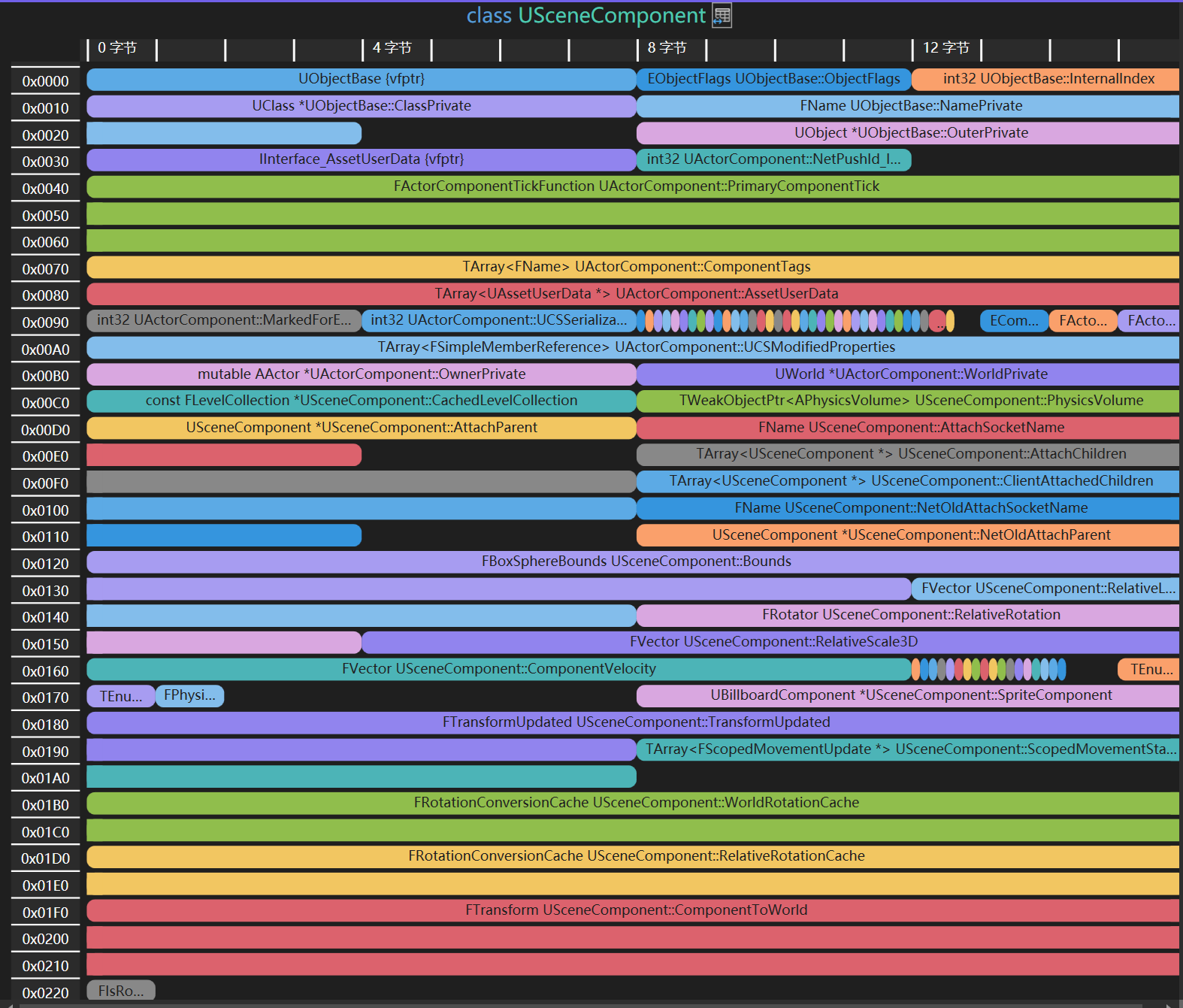Click the FPhysi... truncated block
The width and height of the screenshot is (1183, 1008).
click(x=189, y=696)
